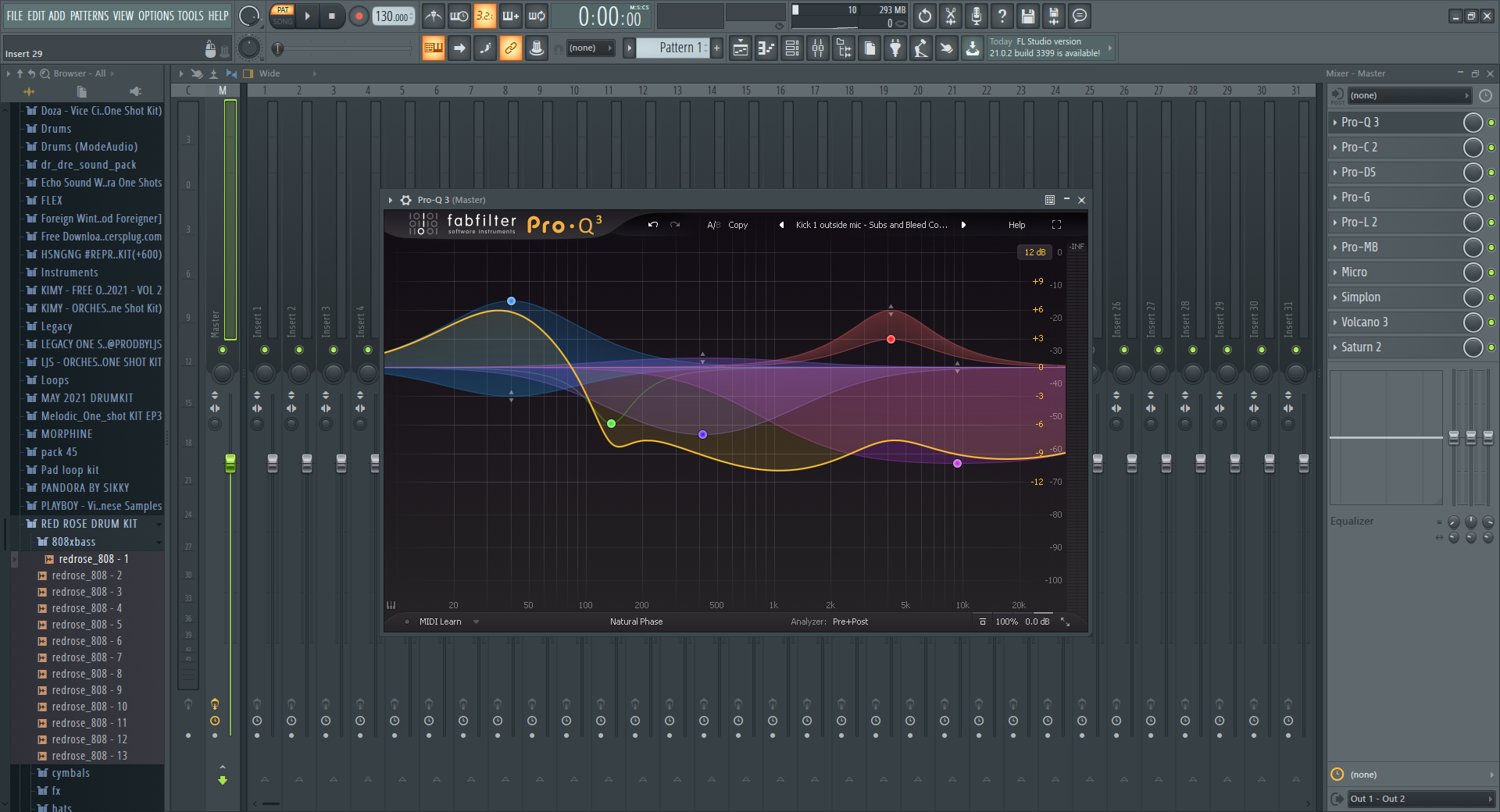Mute the Insert 1 track green LED
The image size is (1500, 812).
coord(265,350)
